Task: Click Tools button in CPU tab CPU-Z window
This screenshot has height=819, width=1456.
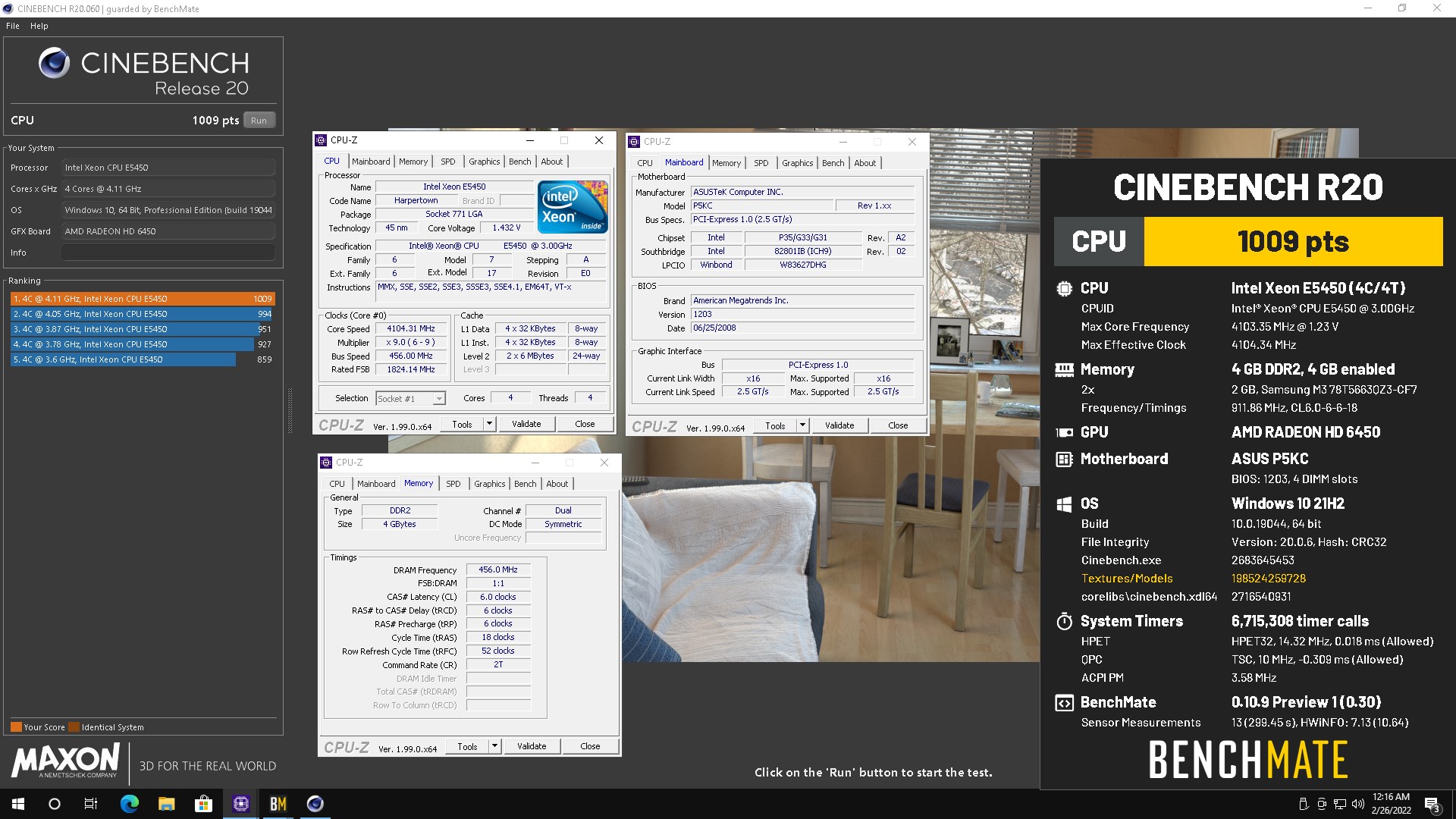Action: tap(462, 424)
